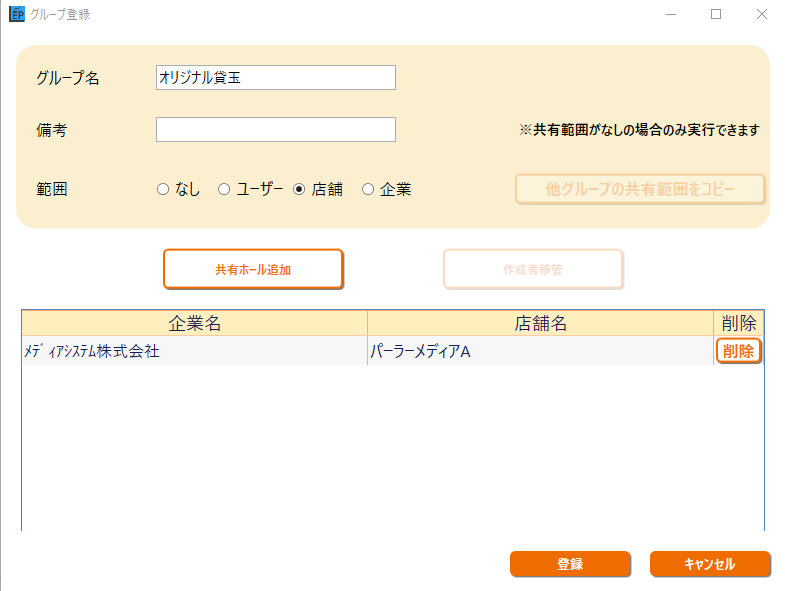The height and width of the screenshot is (591, 785).
Task: Click the 削除 column header
Action: [739, 323]
